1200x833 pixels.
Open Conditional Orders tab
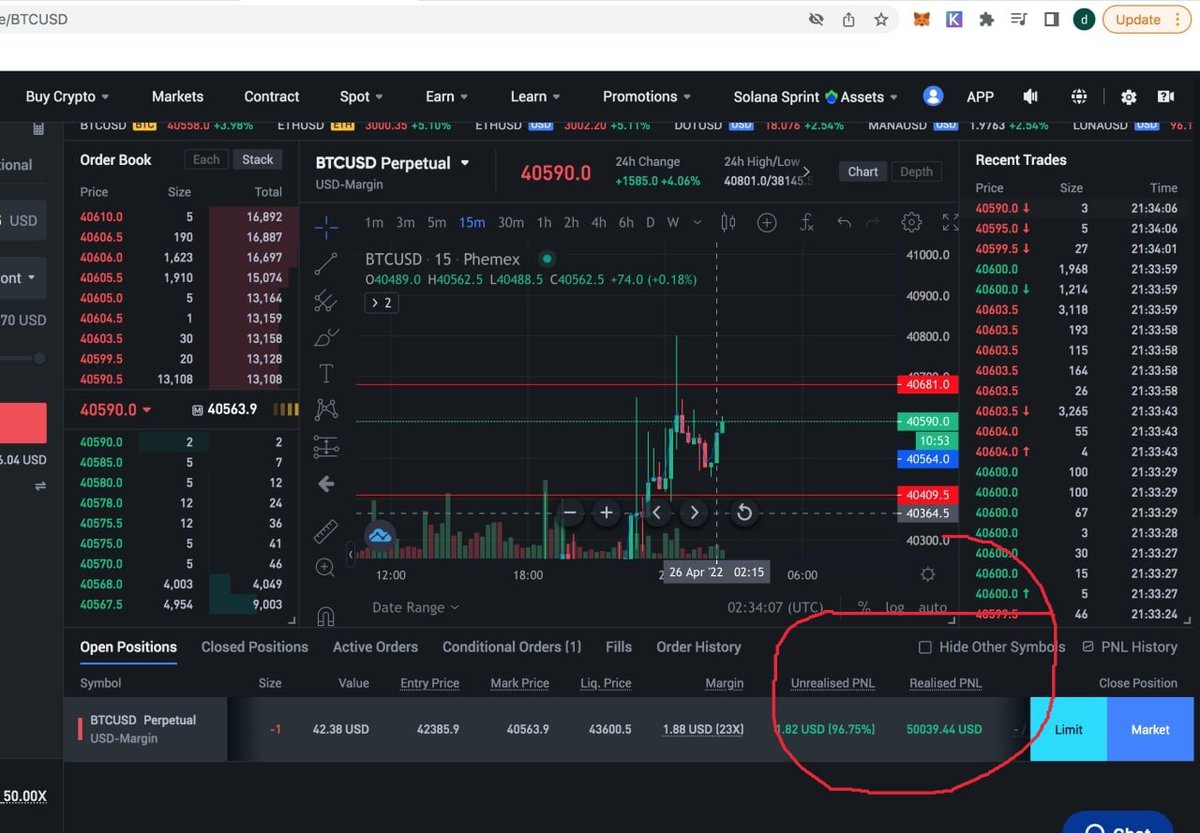(512, 647)
